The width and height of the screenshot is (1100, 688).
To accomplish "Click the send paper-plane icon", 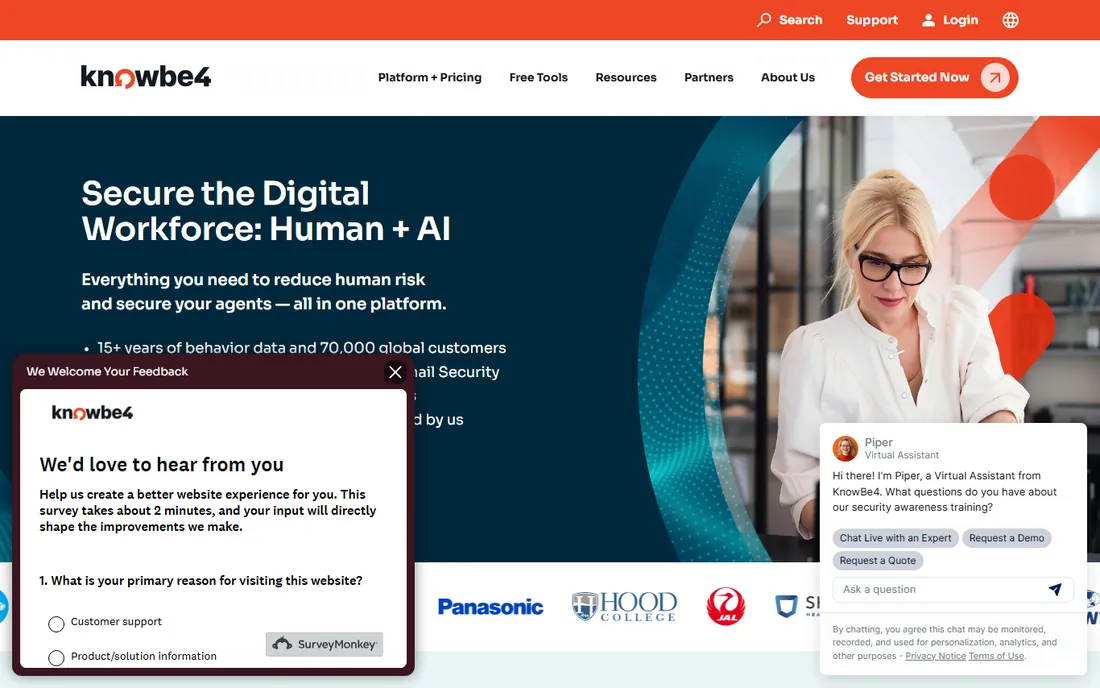I will coord(1055,589).
